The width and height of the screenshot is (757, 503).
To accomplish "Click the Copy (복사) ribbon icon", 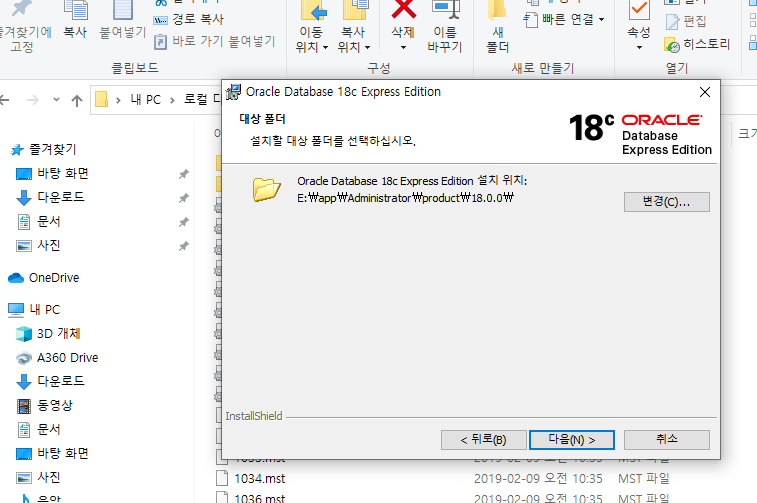I will pyautogui.click(x=75, y=19).
